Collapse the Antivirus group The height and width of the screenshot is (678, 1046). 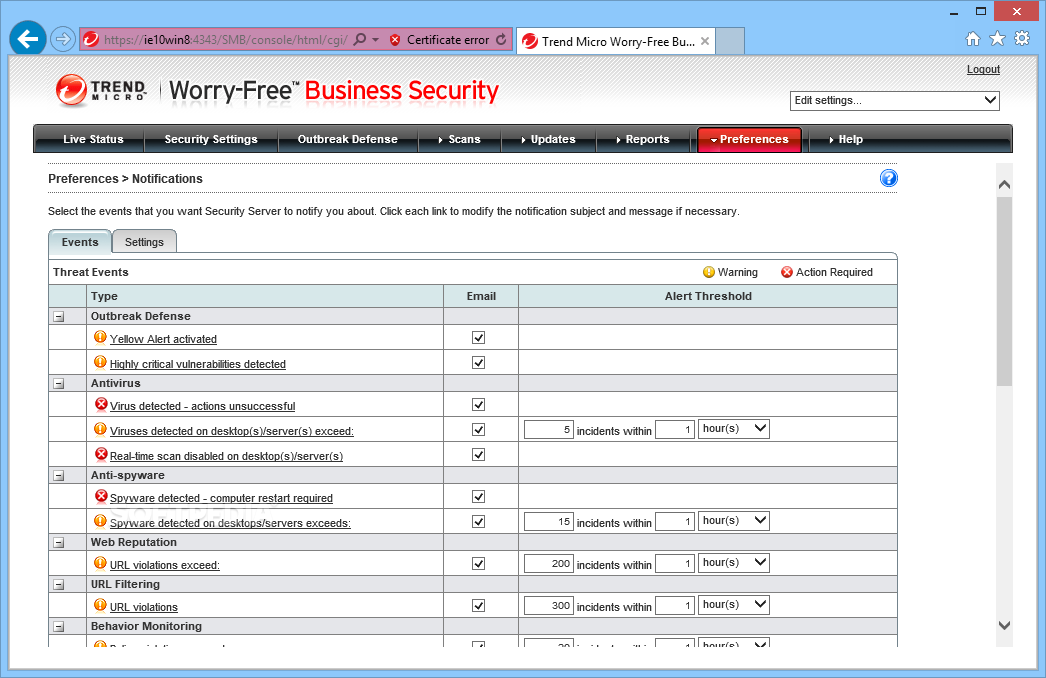point(59,384)
